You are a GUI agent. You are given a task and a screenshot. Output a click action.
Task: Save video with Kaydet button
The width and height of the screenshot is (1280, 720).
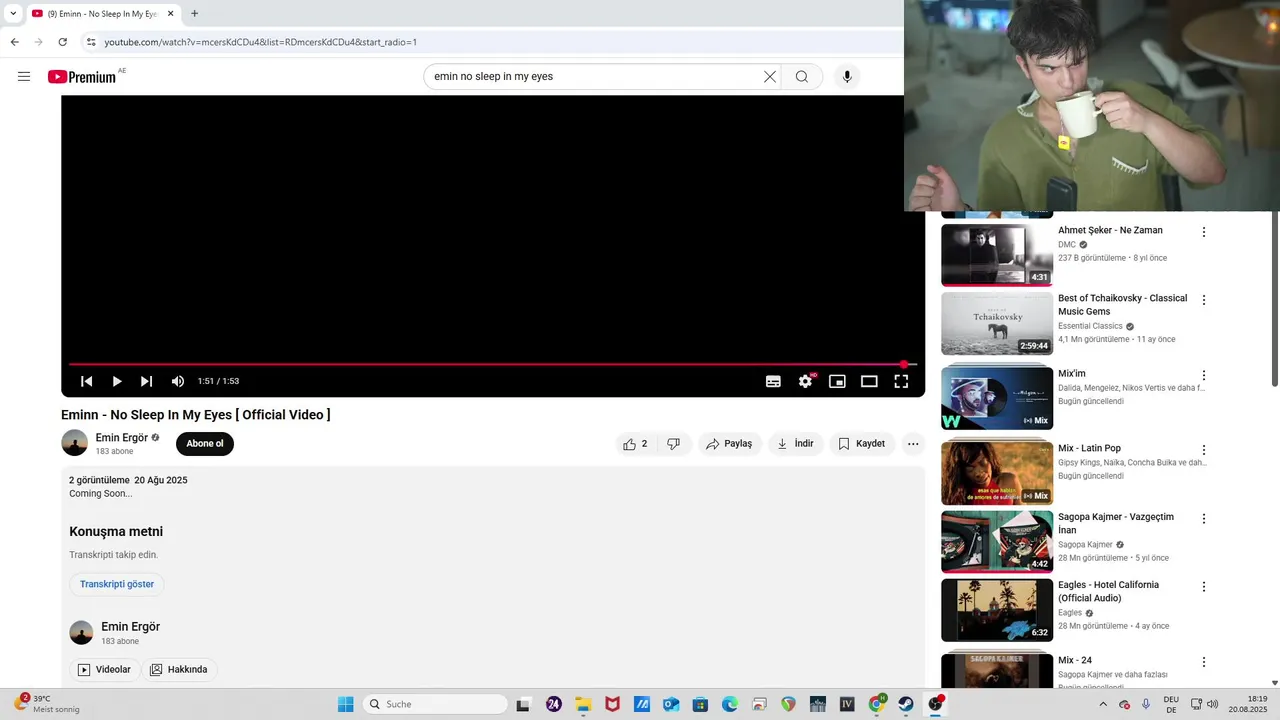pyautogui.click(x=861, y=444)
